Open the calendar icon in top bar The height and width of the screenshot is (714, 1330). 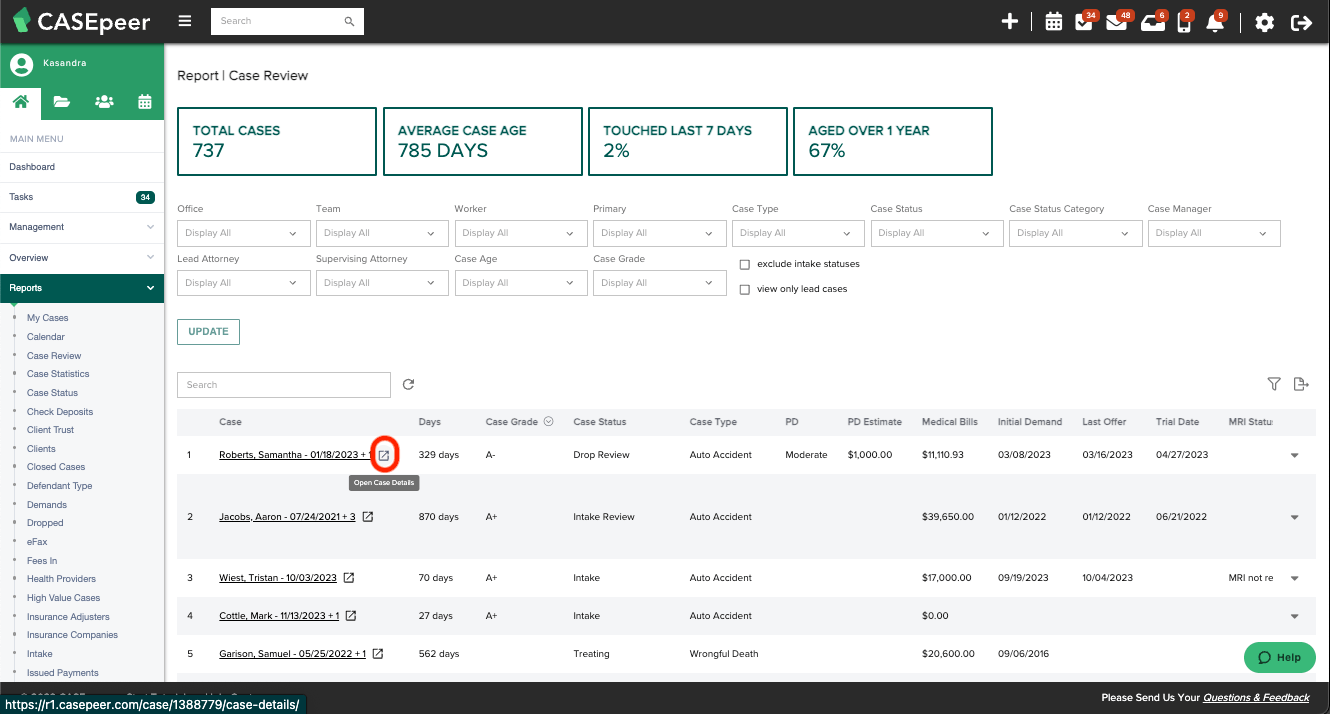pos(1053,22)
